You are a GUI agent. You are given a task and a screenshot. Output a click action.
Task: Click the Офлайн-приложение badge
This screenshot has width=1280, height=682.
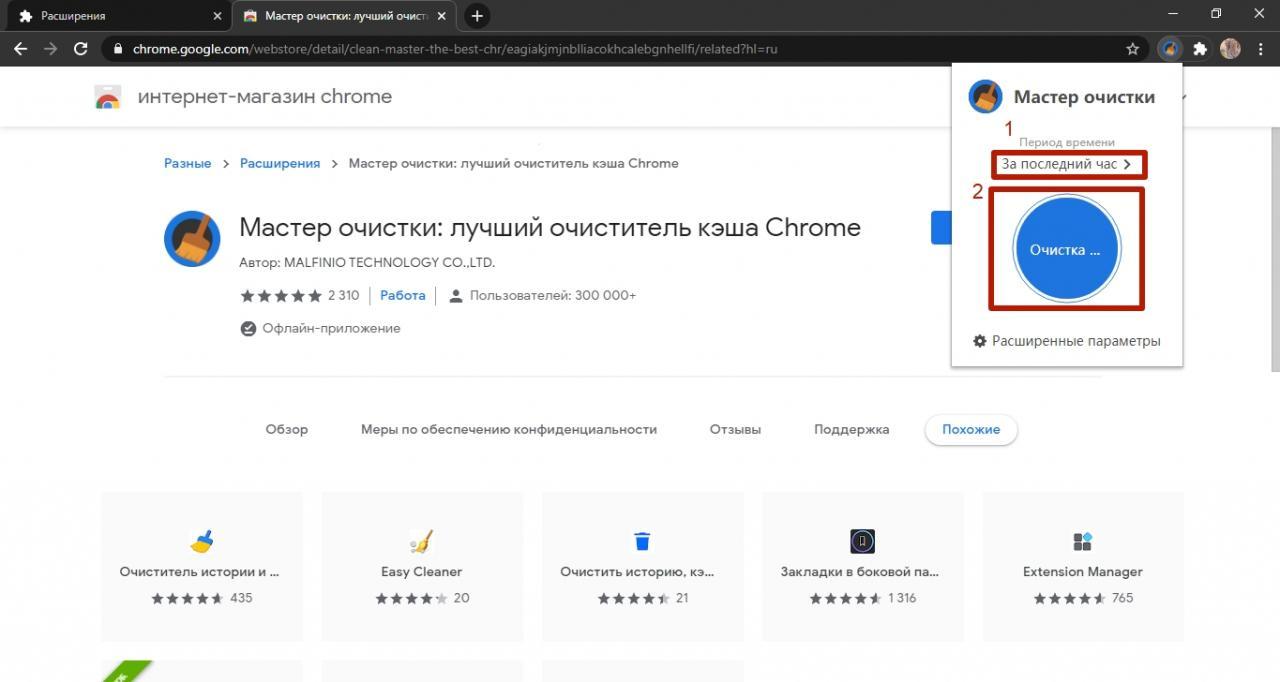tap(320, 328)
